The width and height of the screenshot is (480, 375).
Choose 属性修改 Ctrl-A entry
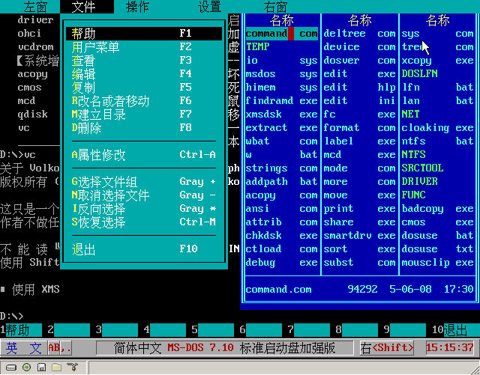[x=144, y=155]
